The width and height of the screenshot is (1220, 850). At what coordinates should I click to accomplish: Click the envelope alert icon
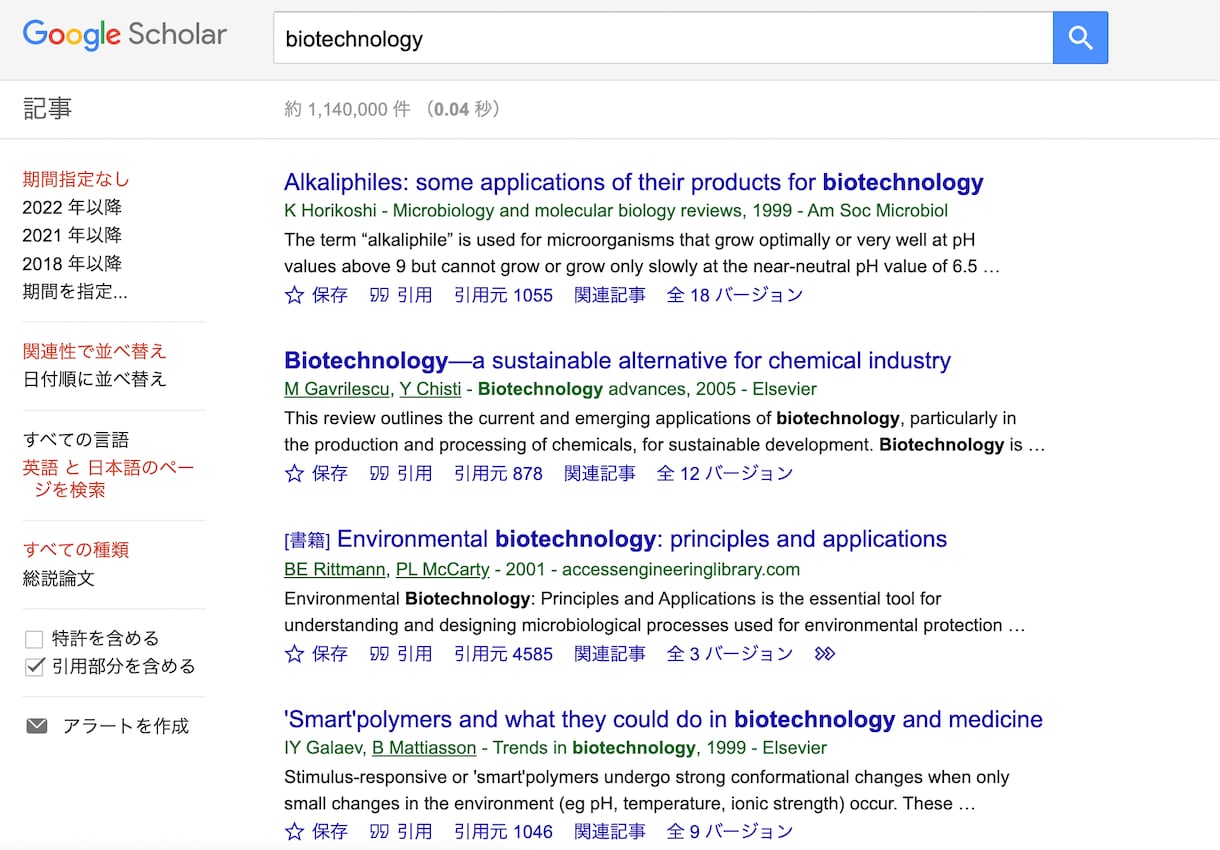(37, 726)
